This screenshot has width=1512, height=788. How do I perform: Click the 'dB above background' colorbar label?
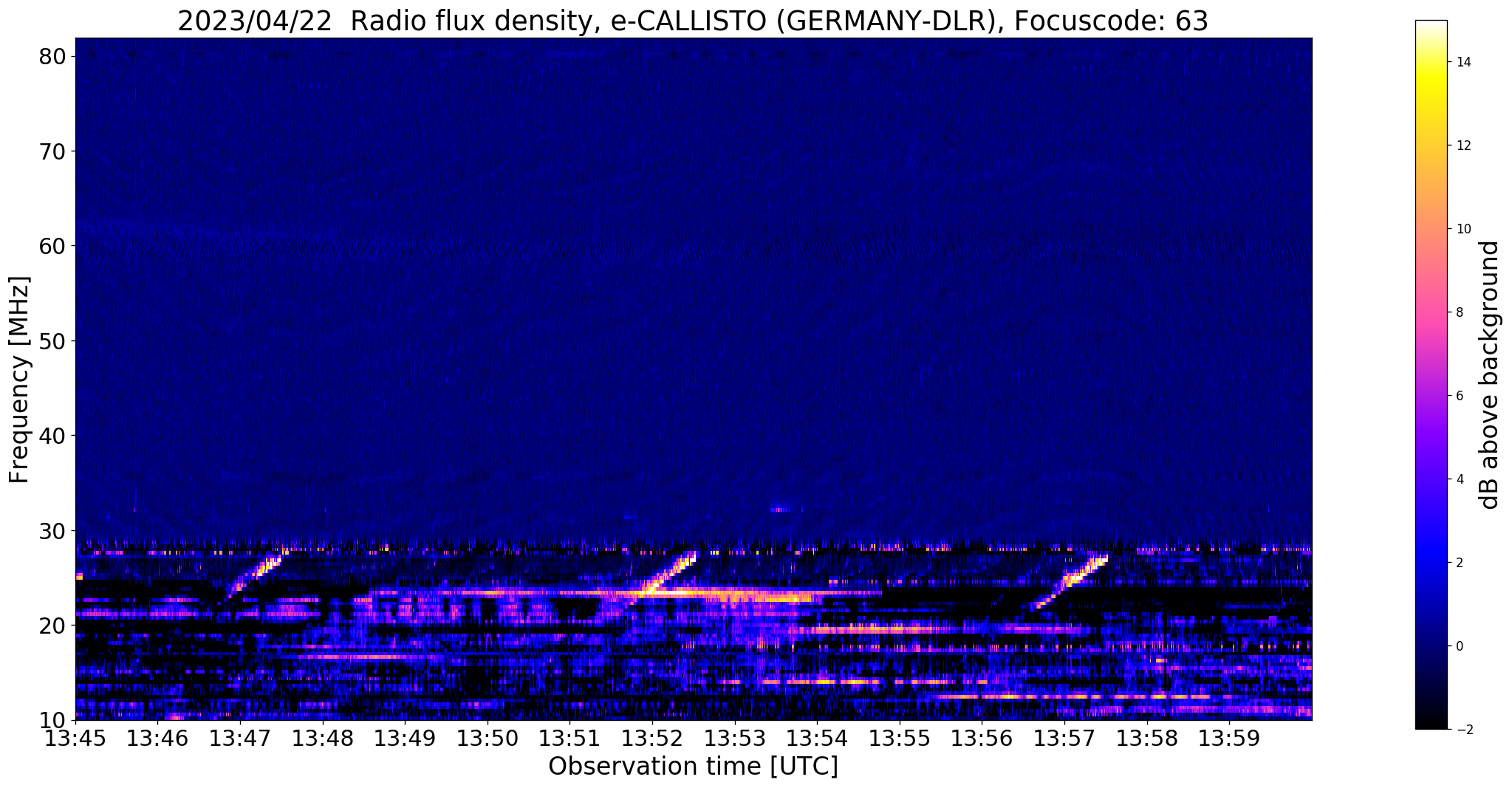pyautogui.click(x=1489, y=374)
